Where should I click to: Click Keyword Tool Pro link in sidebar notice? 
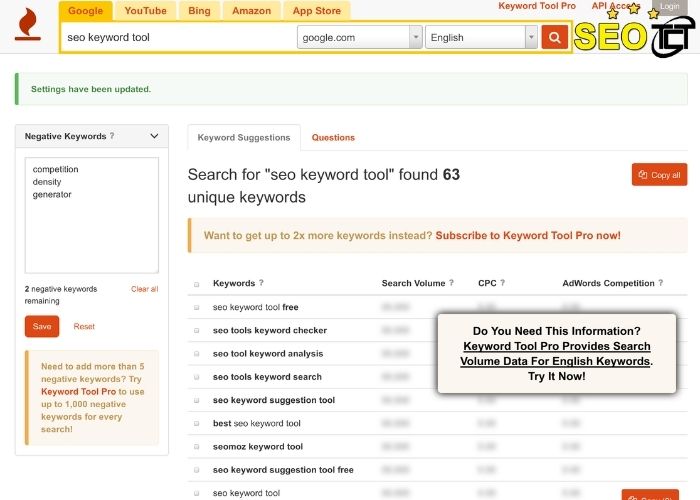click(78, 392)
